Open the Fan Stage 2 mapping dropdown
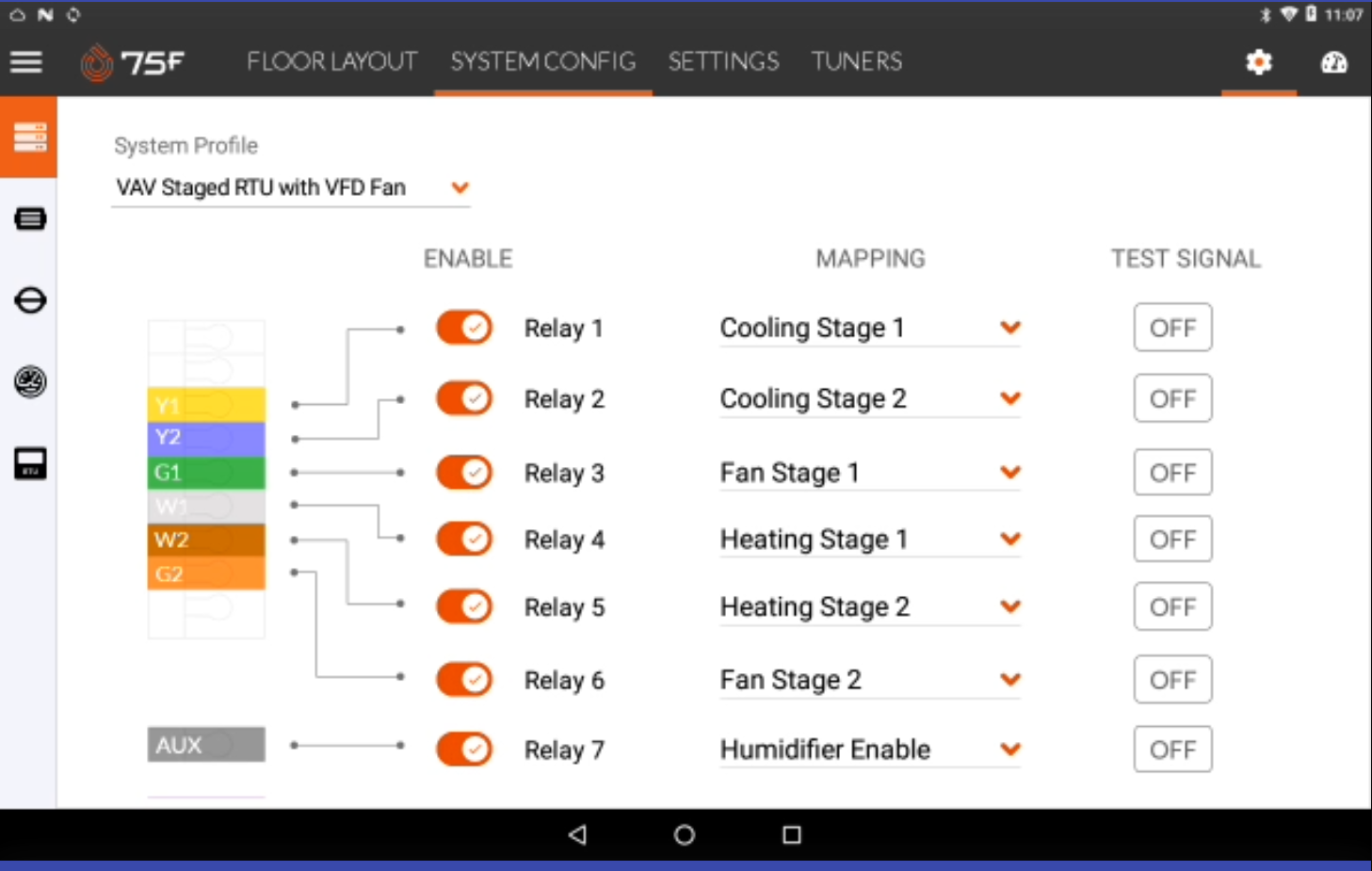 pyautogui.click(x=1009, y=679)
